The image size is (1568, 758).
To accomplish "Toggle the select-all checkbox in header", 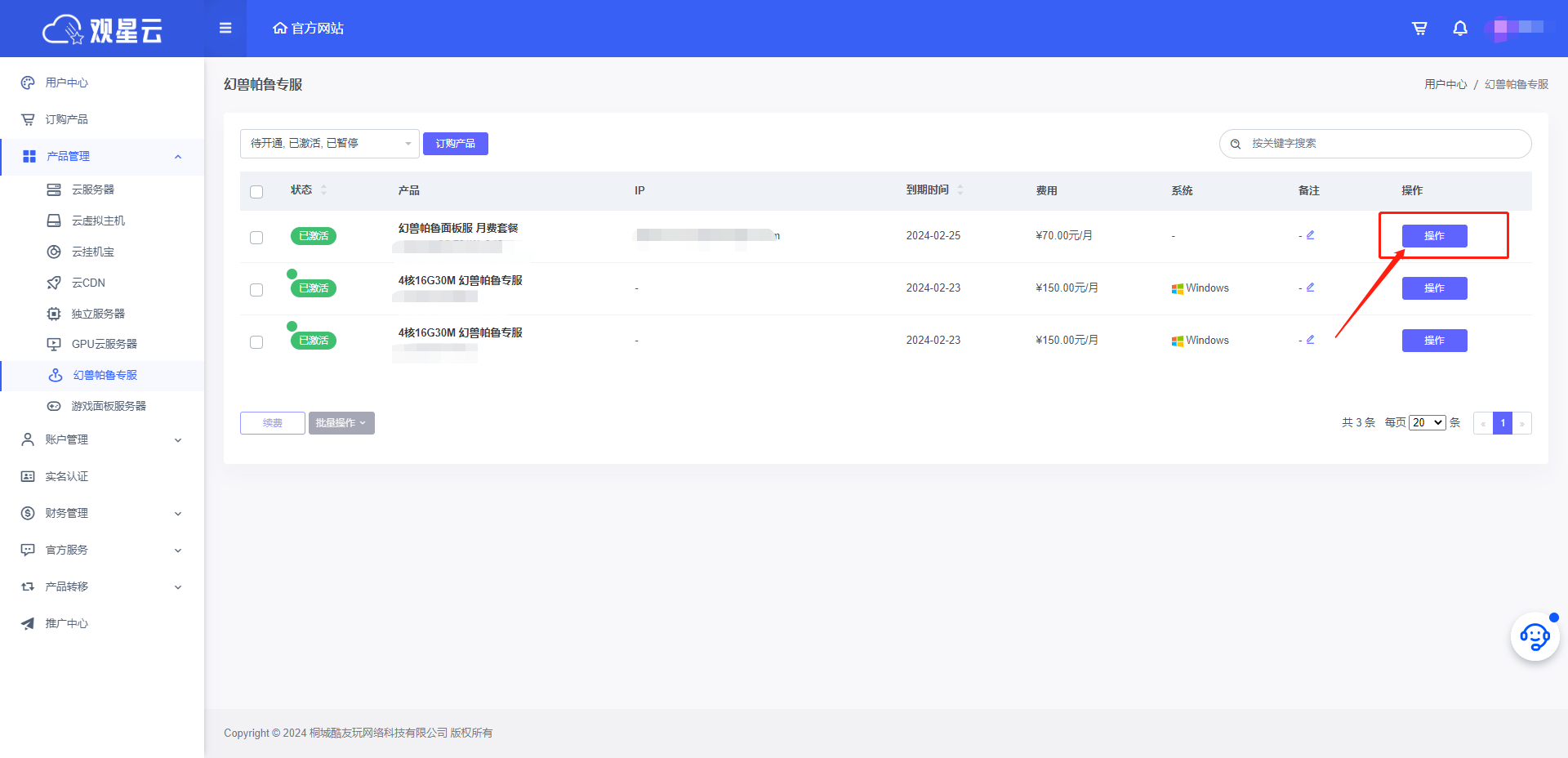I will 256,191.
